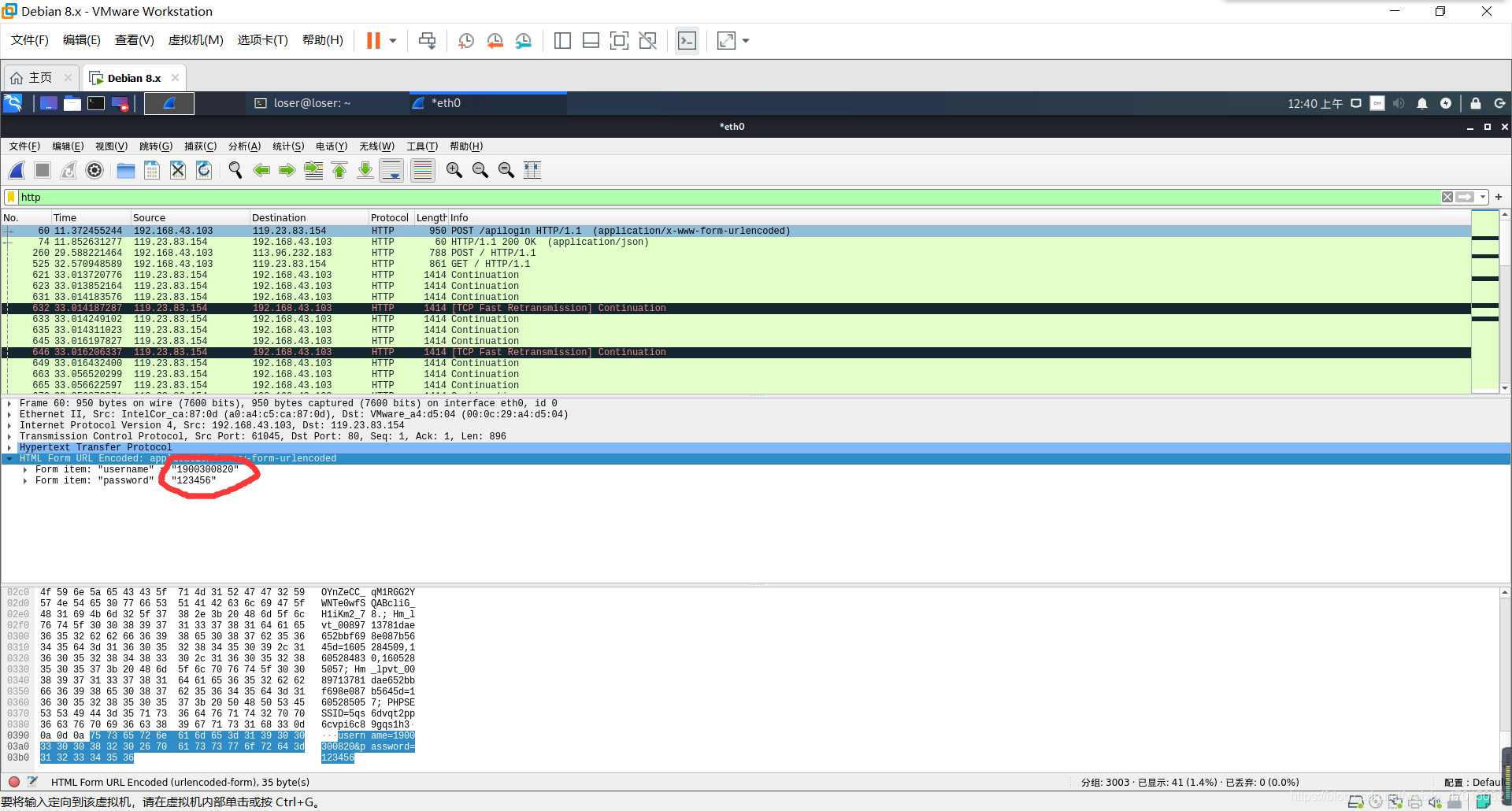Clear the display filter text
Screen dimensions: 1512x811
[1447, 197]
